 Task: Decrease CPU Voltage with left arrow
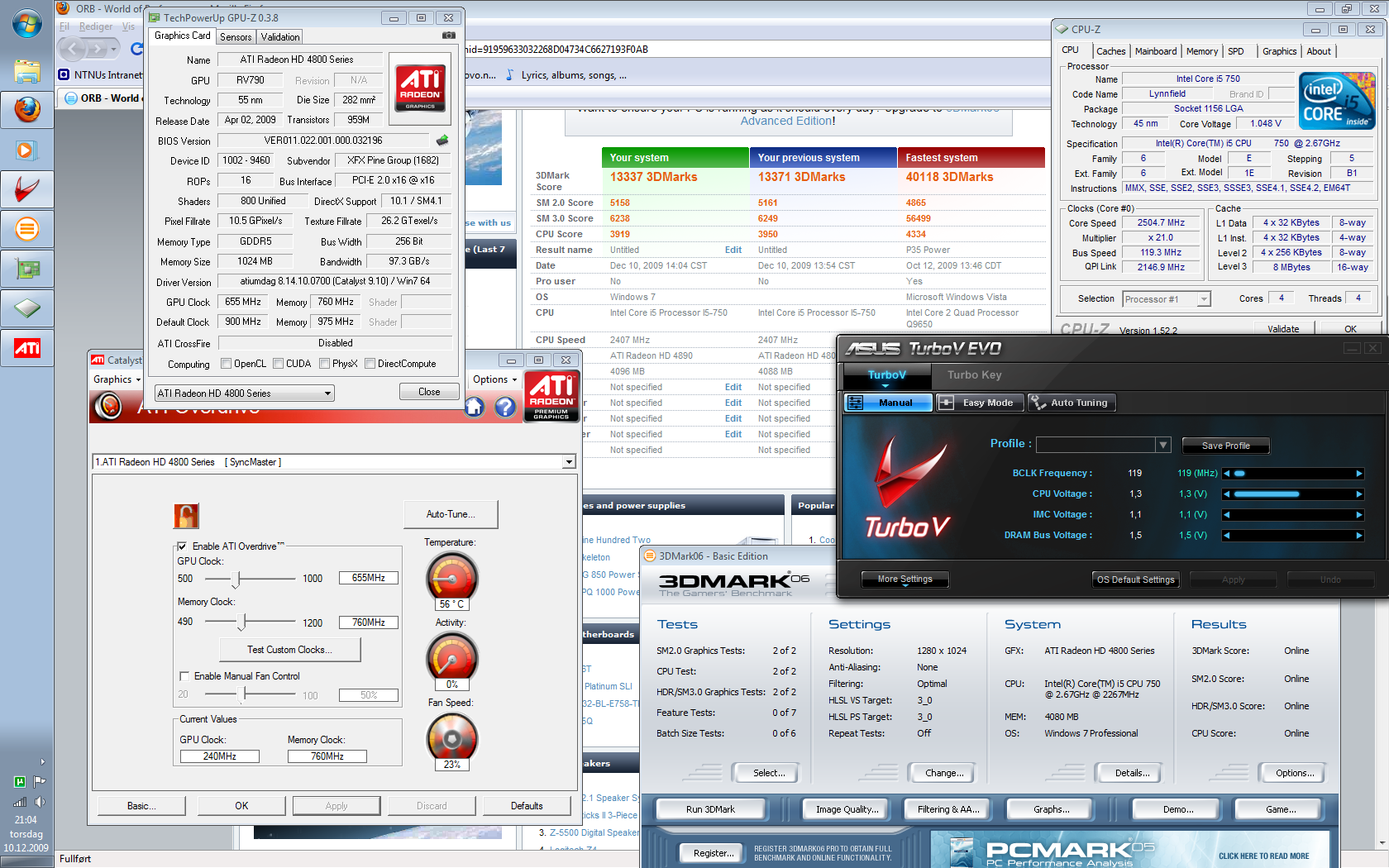tap(1227, 494)
